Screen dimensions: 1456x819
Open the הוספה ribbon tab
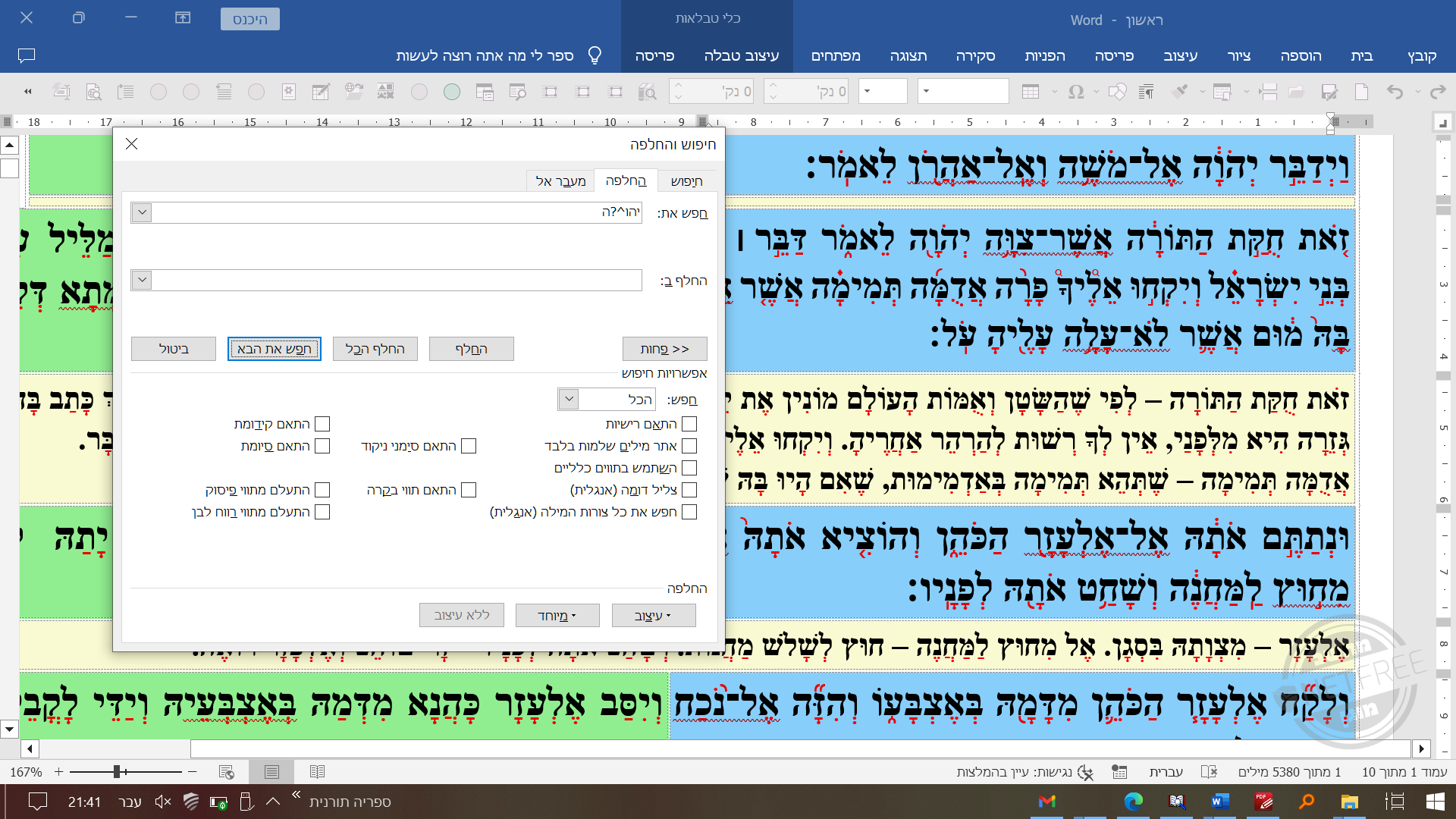click(1301, 55)
